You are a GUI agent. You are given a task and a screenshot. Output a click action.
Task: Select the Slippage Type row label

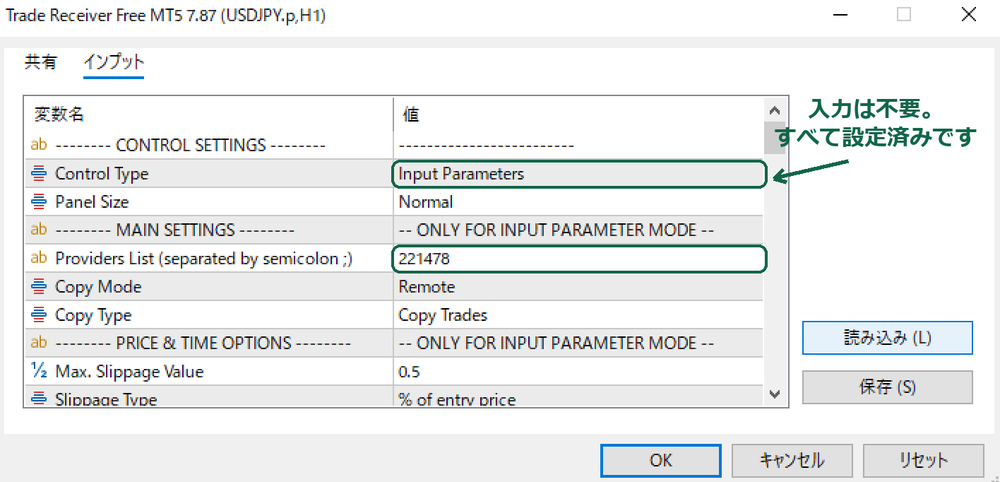(x=106, y=399)
